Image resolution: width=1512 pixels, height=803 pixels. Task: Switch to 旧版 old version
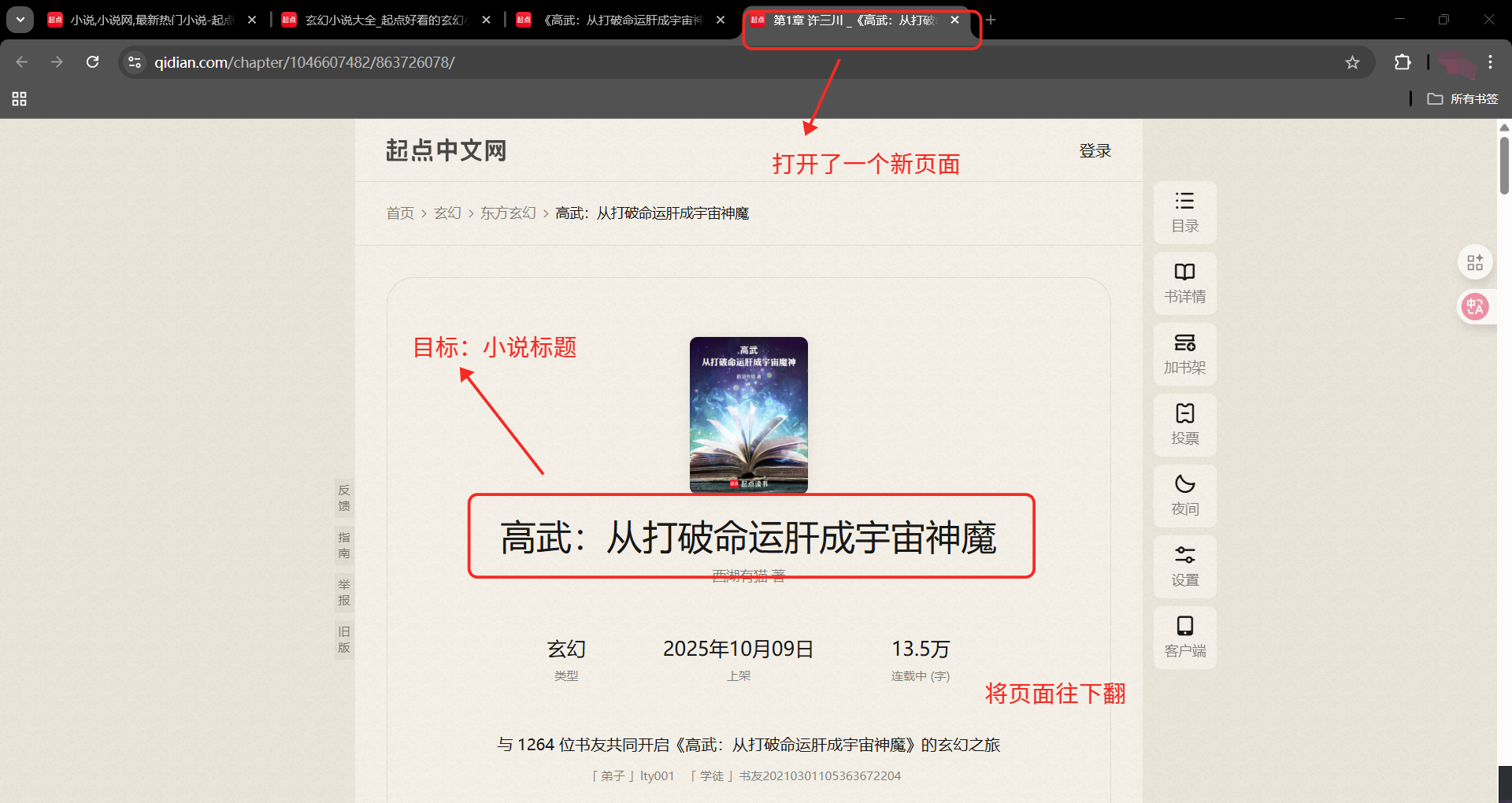point(344,640)
